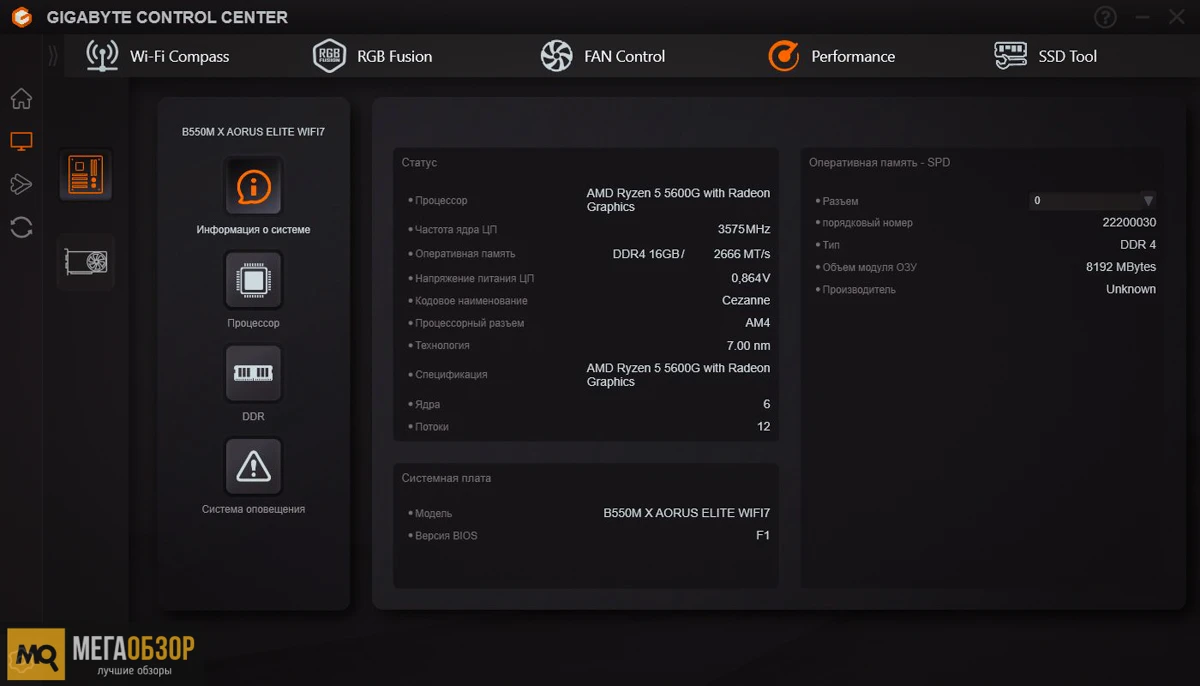Open the arrow-shaped sidebar icon
Image resolution: width=1200 pixels, height=686 pixels.
[x=21, y=184]
